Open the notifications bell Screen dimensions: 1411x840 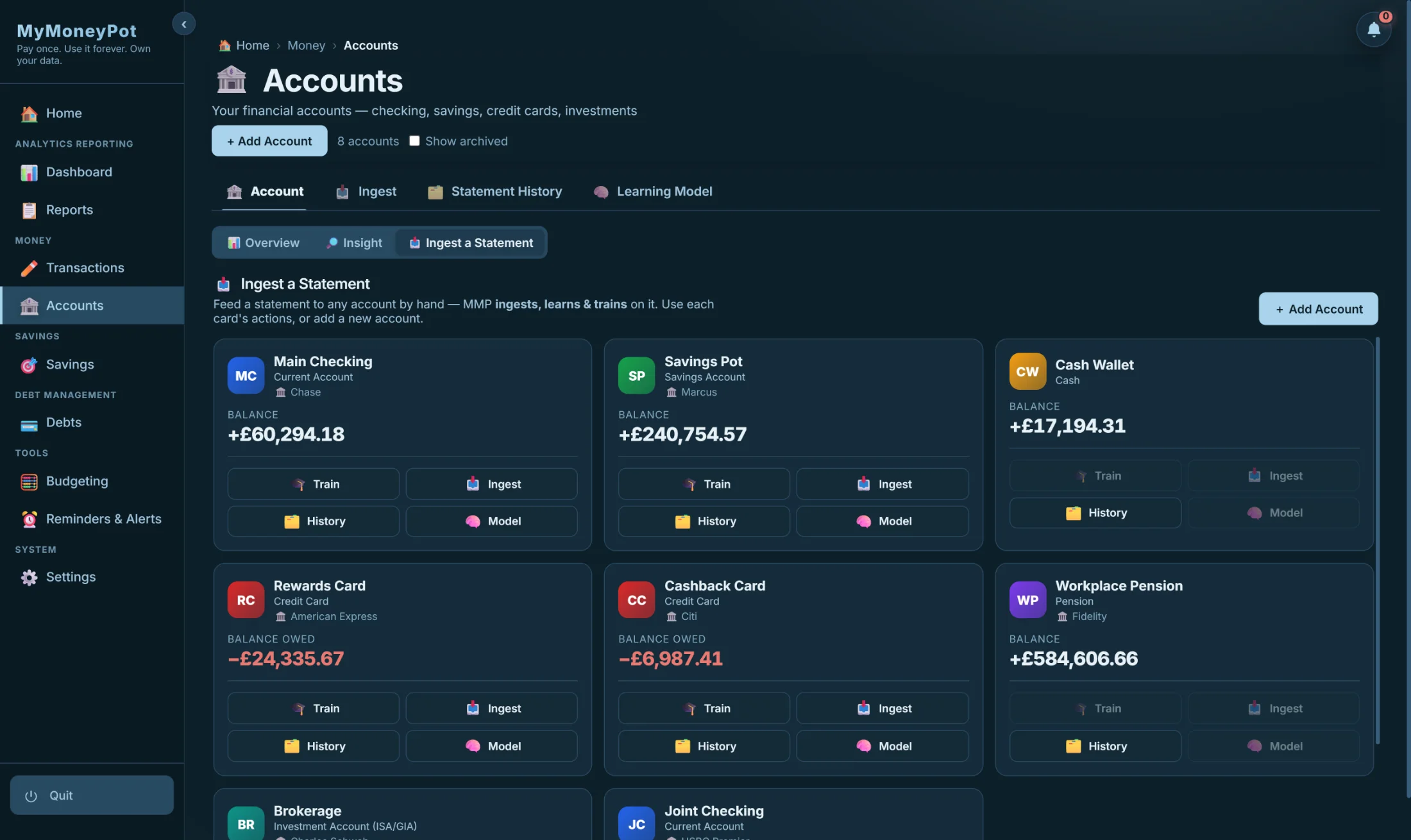pyautogui.click(x=1373, y=29)
